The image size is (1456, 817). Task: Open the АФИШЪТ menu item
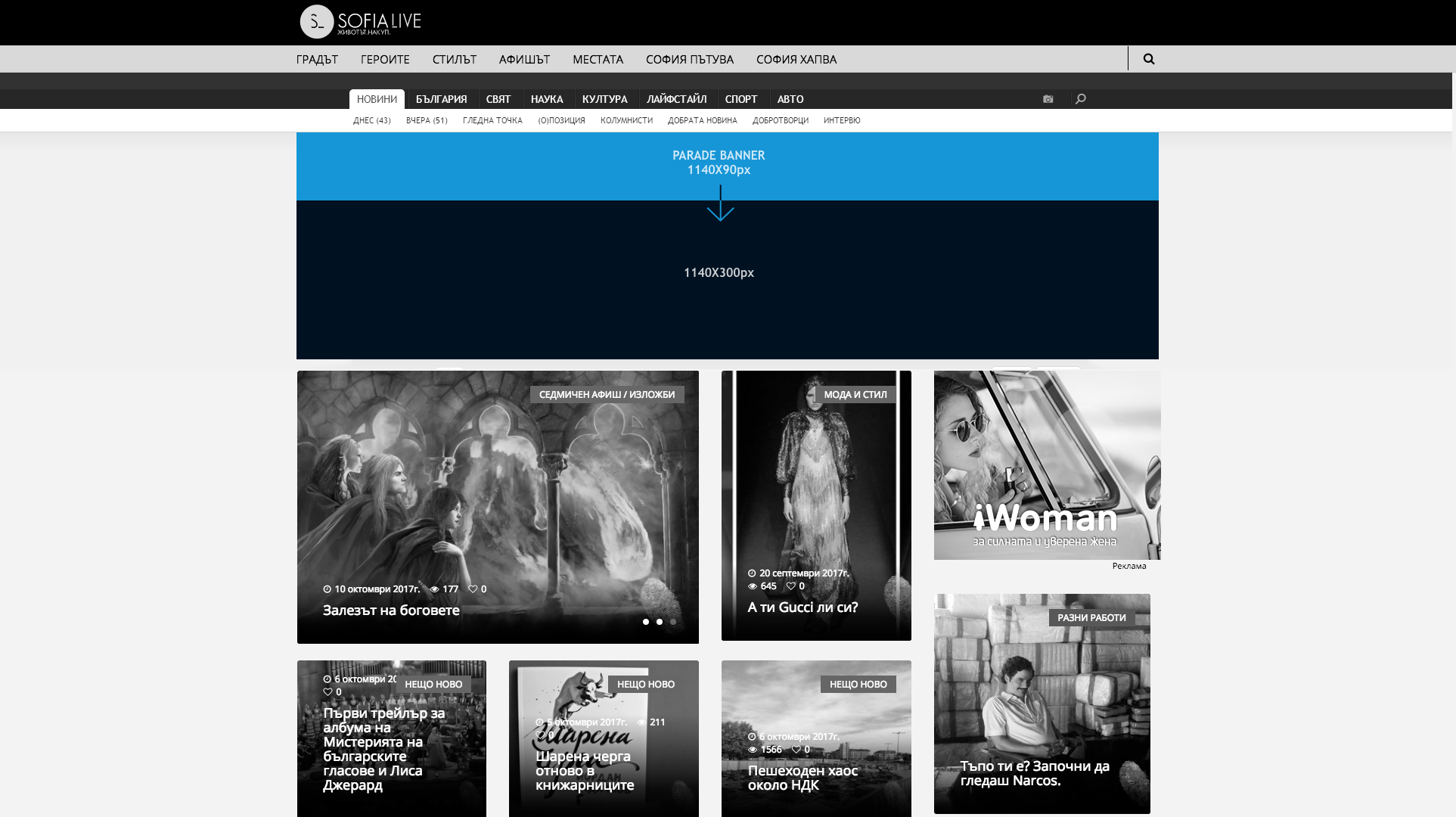click(524, 59)
